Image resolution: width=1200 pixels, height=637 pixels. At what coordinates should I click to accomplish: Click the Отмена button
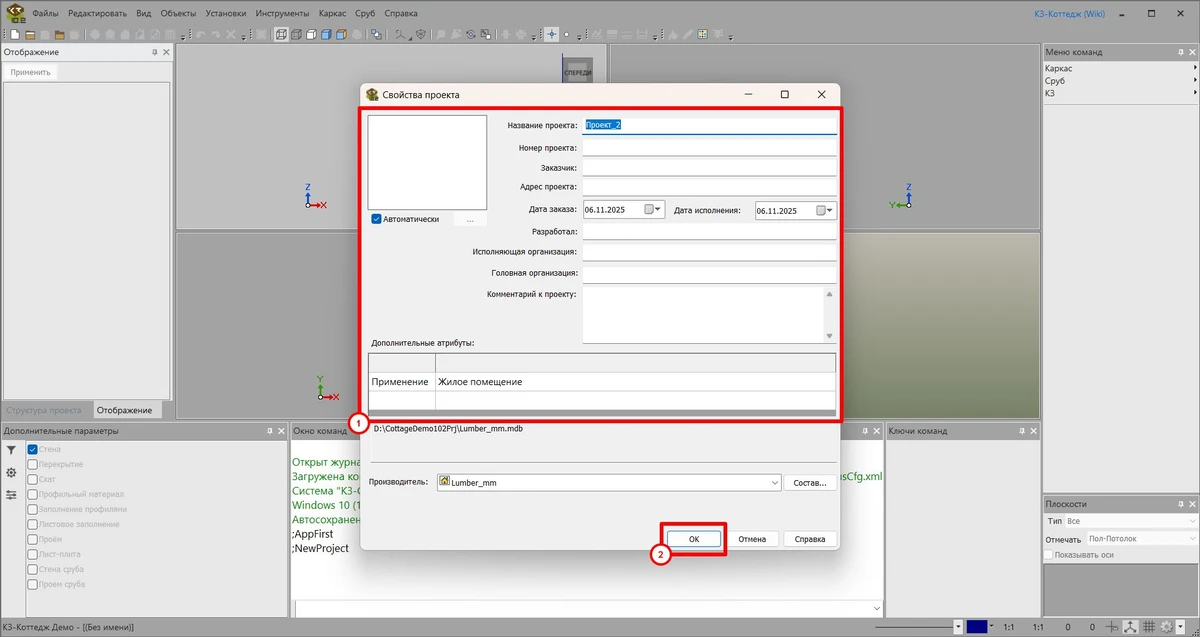pos(752,539)
